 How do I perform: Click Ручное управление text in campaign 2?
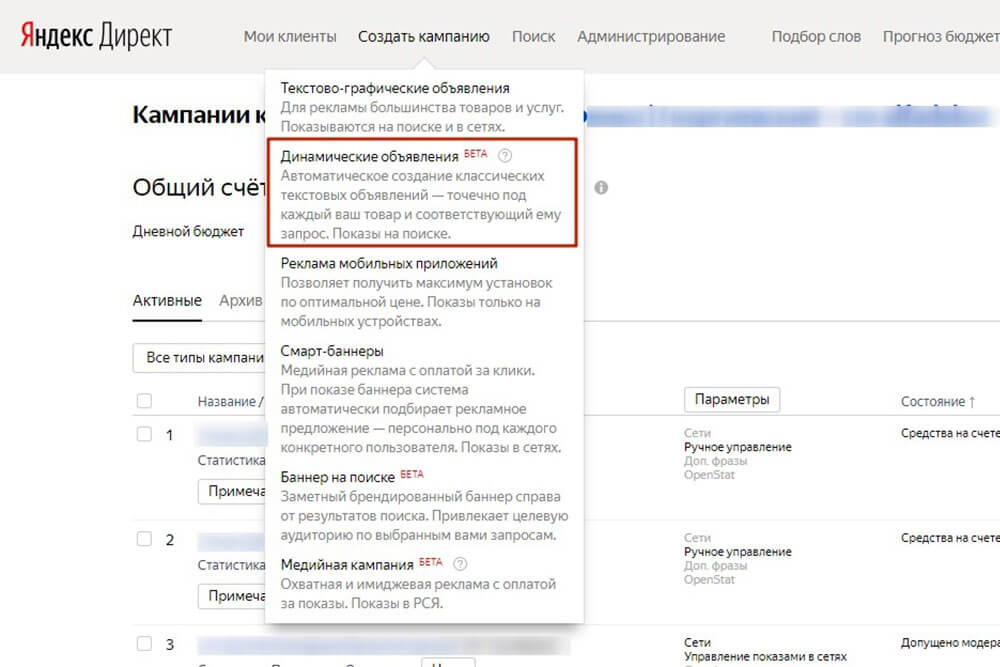pos(737,552)
